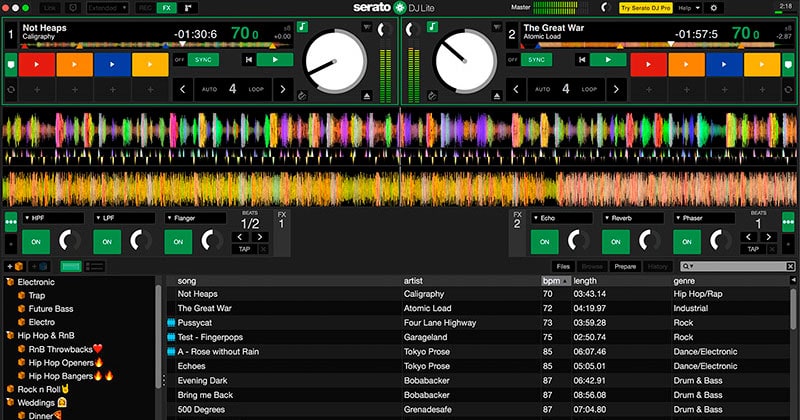Adjust the Flanger depth knob
This screenshot has width=800, height=420.
tap(211, 240)
